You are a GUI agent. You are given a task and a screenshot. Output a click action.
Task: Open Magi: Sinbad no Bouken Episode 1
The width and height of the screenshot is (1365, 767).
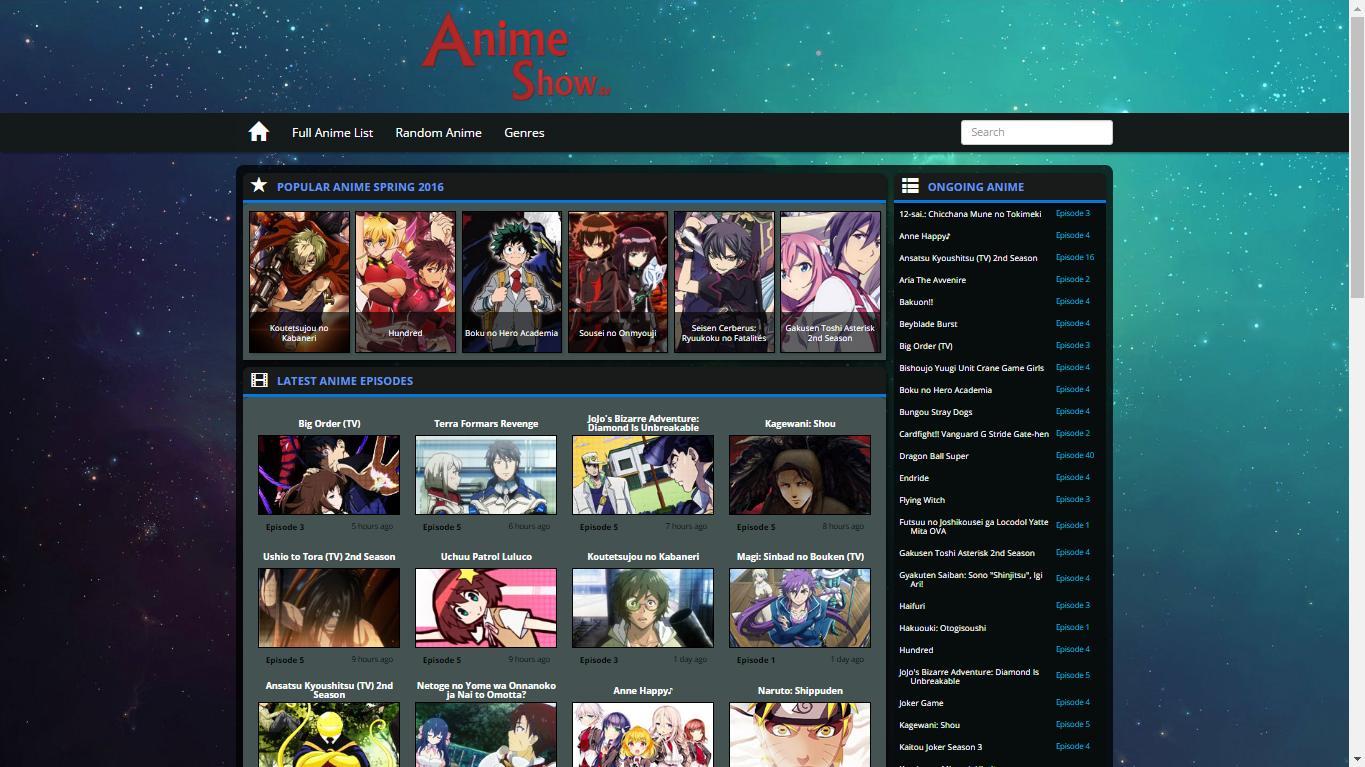(x=799, y=607)
